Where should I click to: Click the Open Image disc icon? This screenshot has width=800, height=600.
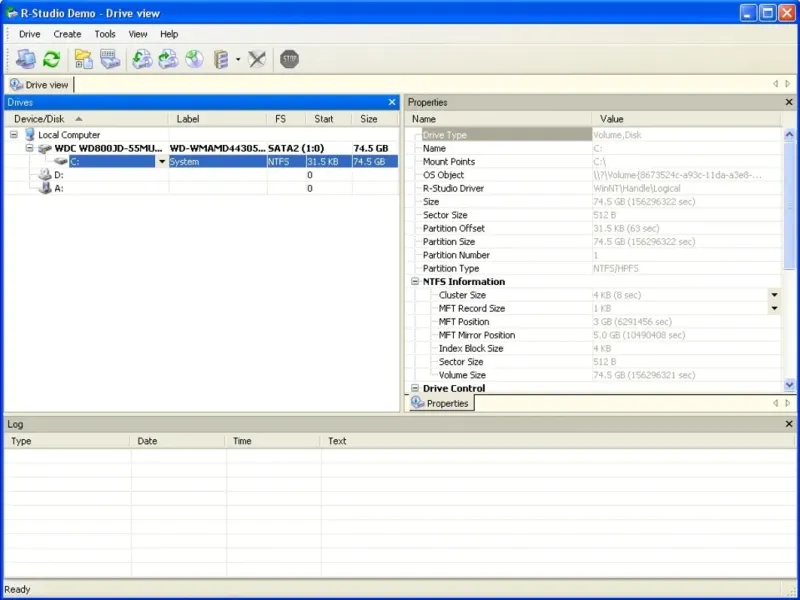tap(194, 60)
